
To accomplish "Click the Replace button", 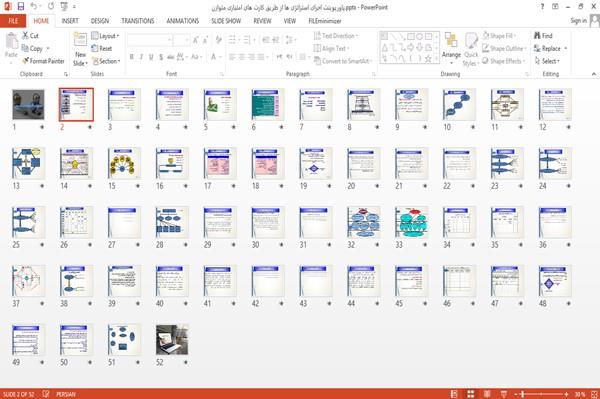I will pos(551,48).
